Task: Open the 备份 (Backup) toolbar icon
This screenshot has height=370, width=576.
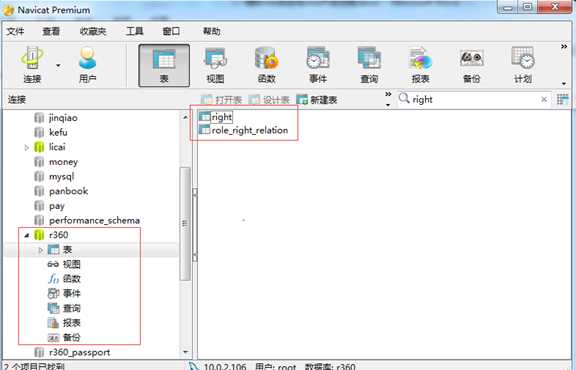Action: tap(472, 65)
